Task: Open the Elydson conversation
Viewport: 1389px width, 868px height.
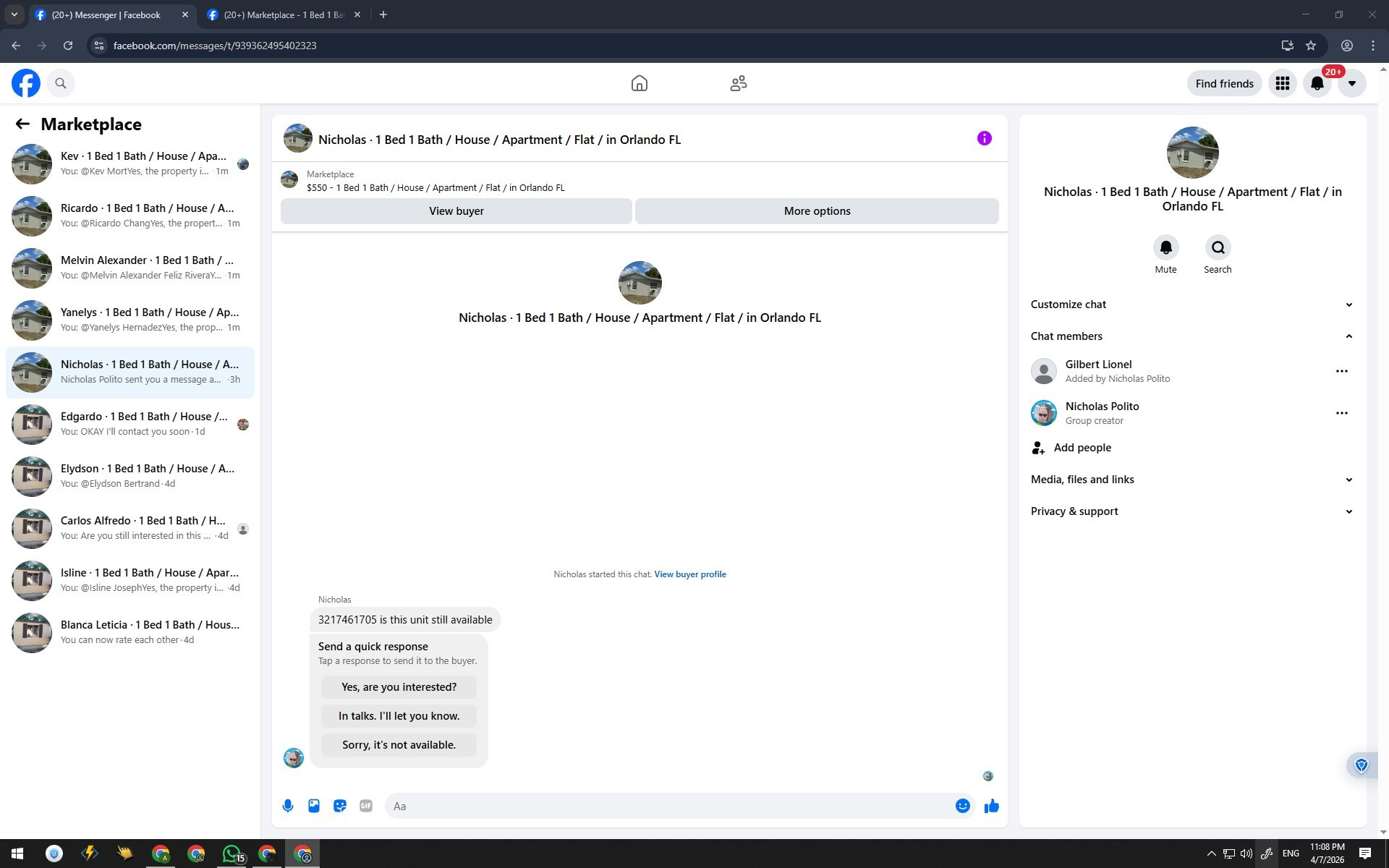Action: pos(130,477)
